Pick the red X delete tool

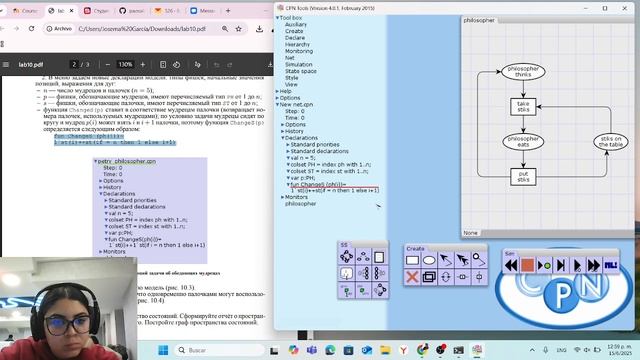point(412,277)
